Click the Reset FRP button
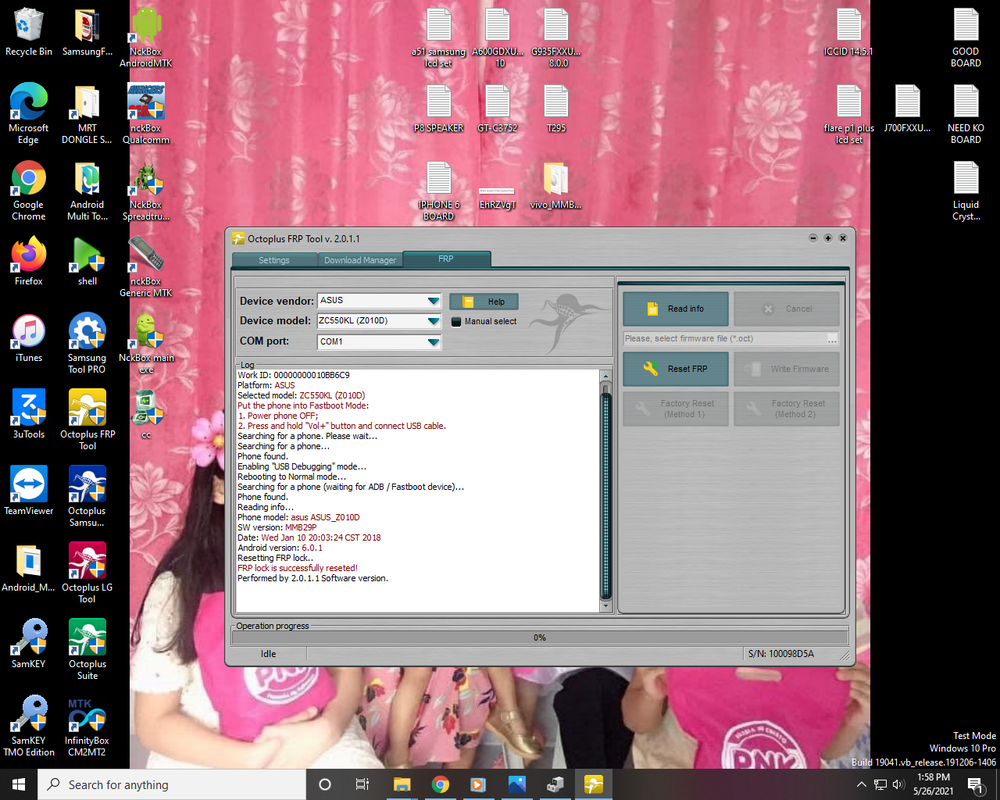The width and height of the screenshot is (1000, 800). coord(675,369)
